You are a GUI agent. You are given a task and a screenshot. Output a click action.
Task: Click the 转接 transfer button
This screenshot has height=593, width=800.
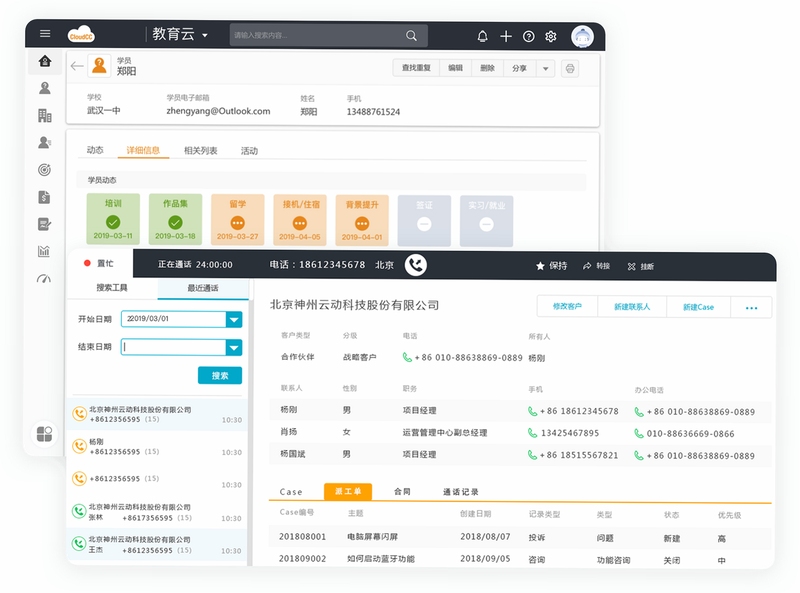tap(596, 266)
